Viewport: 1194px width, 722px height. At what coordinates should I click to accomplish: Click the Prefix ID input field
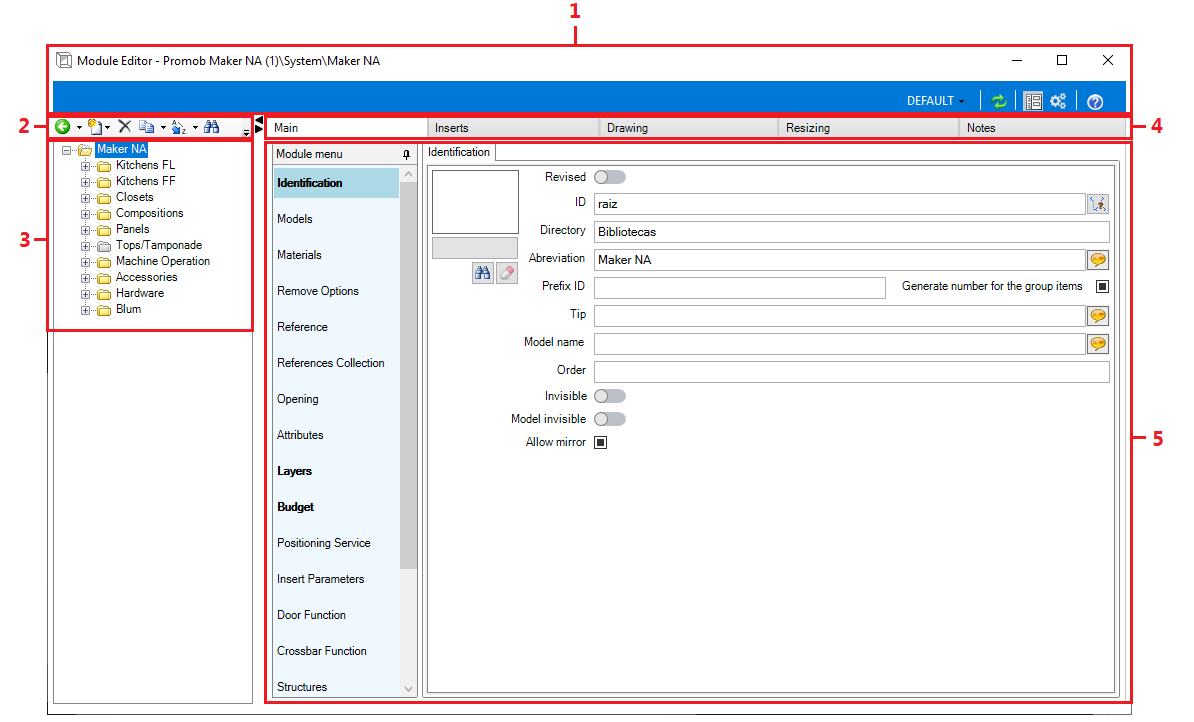(x=739, y=287)
